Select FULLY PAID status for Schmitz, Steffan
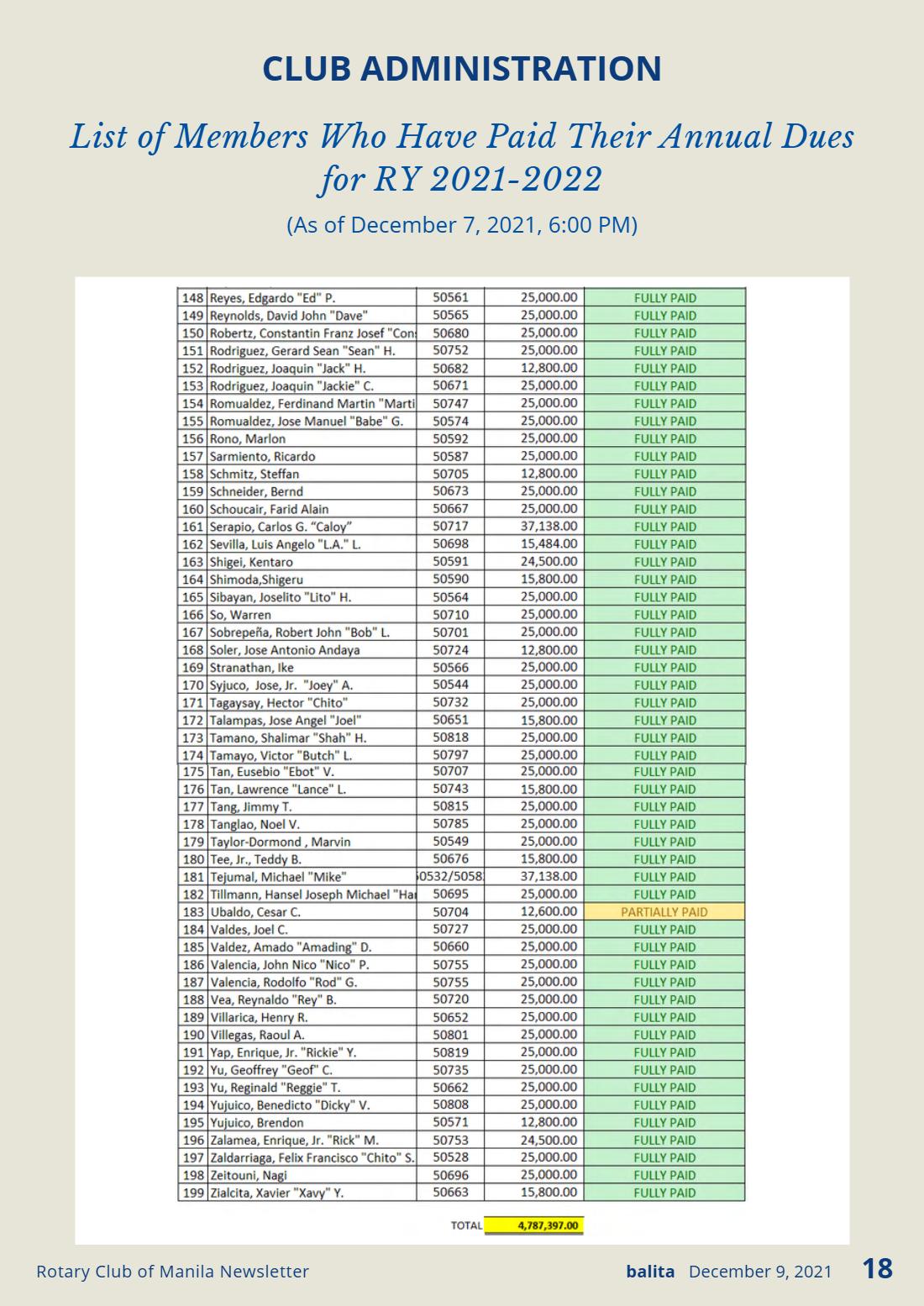 [x=664, y=474]
